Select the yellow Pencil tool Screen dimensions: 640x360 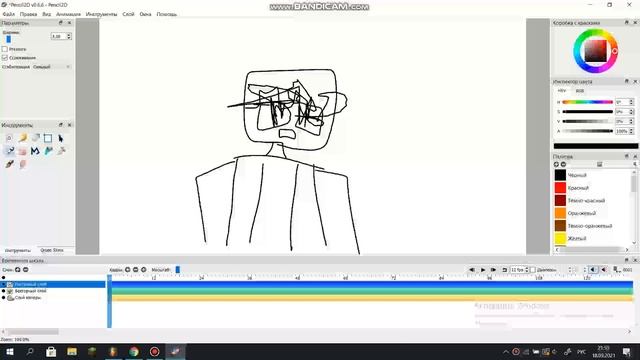click(x=22, y=138)
